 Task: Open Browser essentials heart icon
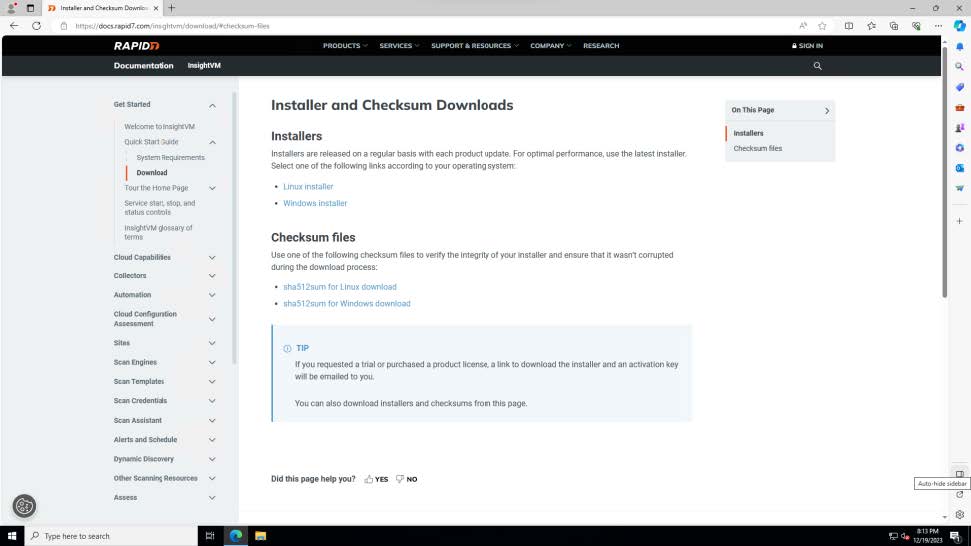(916, 26)
